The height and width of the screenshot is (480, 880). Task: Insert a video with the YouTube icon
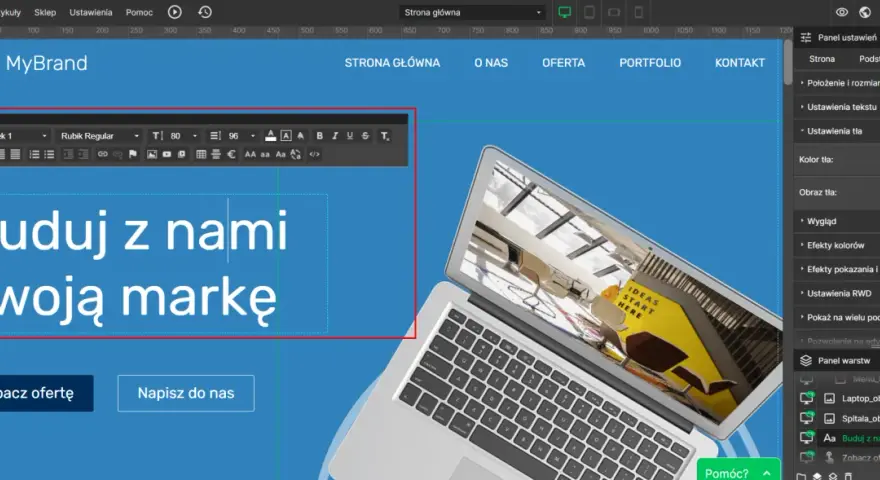pyautogui.click(x=167, y=154)
